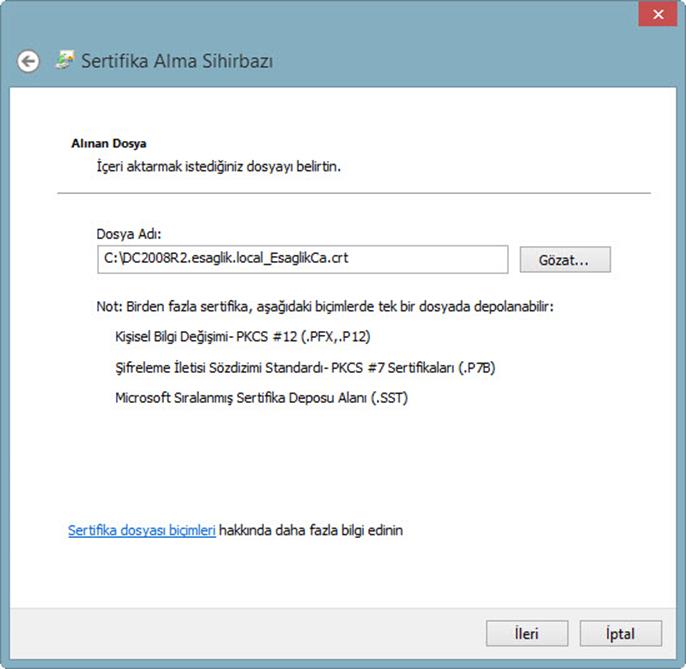Click the certificate wizard icon beside the title

coord(64,60)
